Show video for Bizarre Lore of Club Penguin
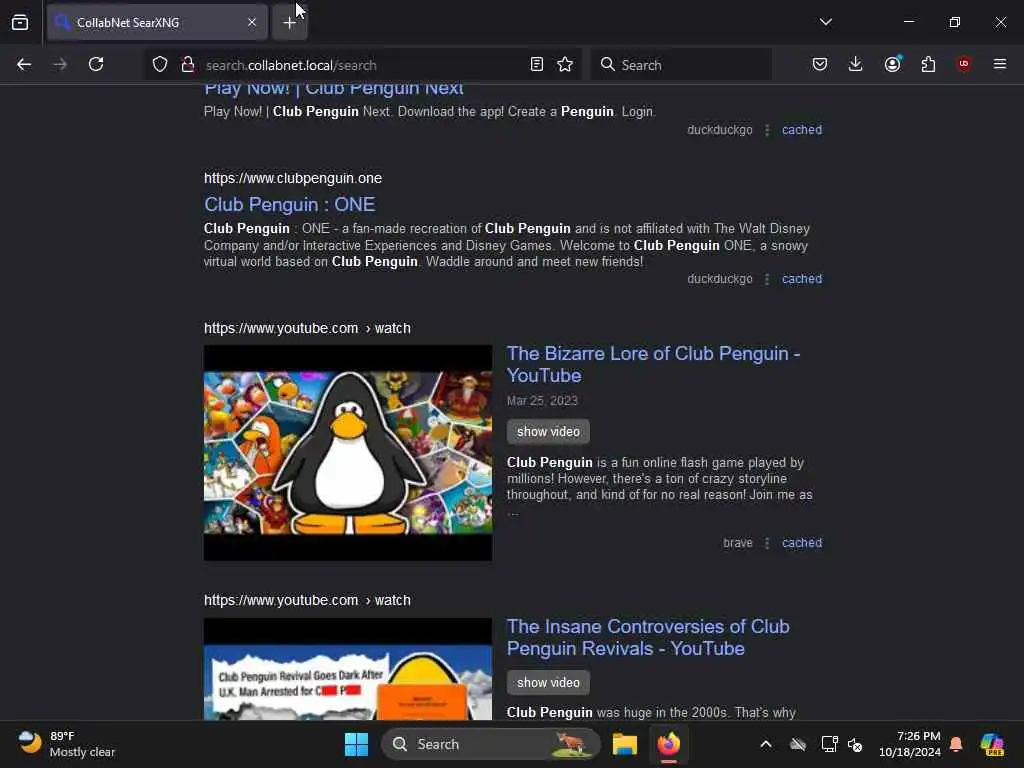Viewport: 1024px width, 768px height. [x=548, y=432]
